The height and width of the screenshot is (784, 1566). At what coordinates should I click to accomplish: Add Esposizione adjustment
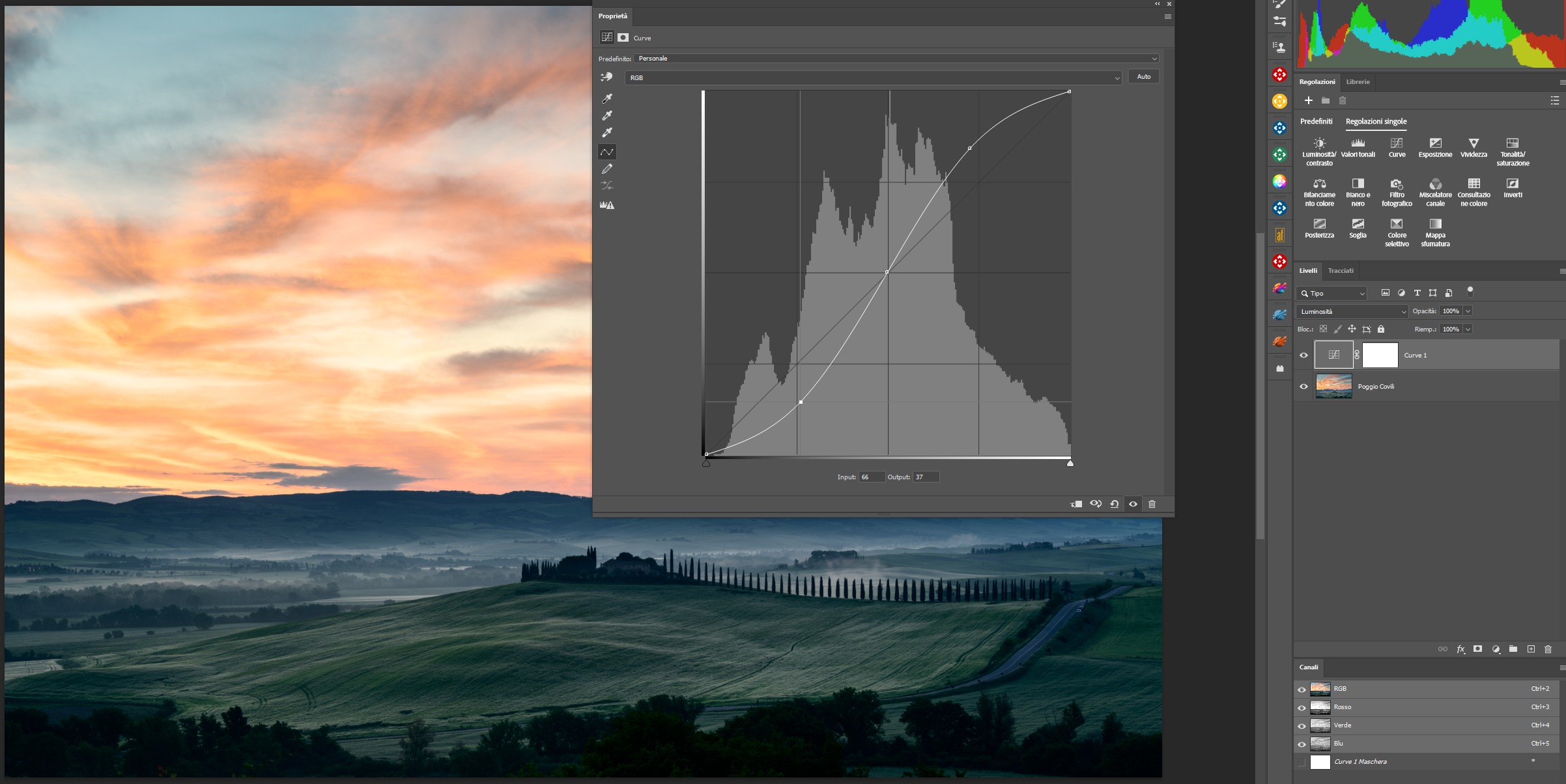pos(1435,147)
